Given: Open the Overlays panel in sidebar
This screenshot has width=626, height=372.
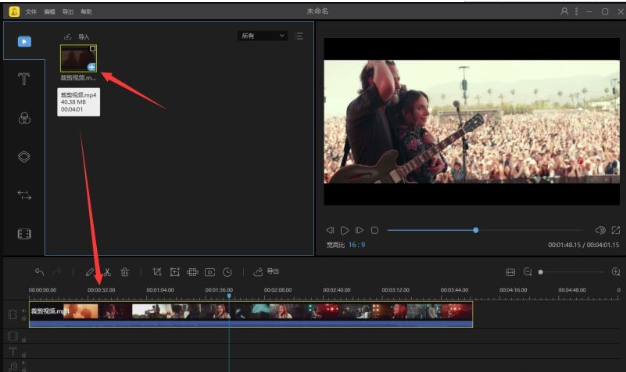Looking at the screenshot, I should [24, 156].
